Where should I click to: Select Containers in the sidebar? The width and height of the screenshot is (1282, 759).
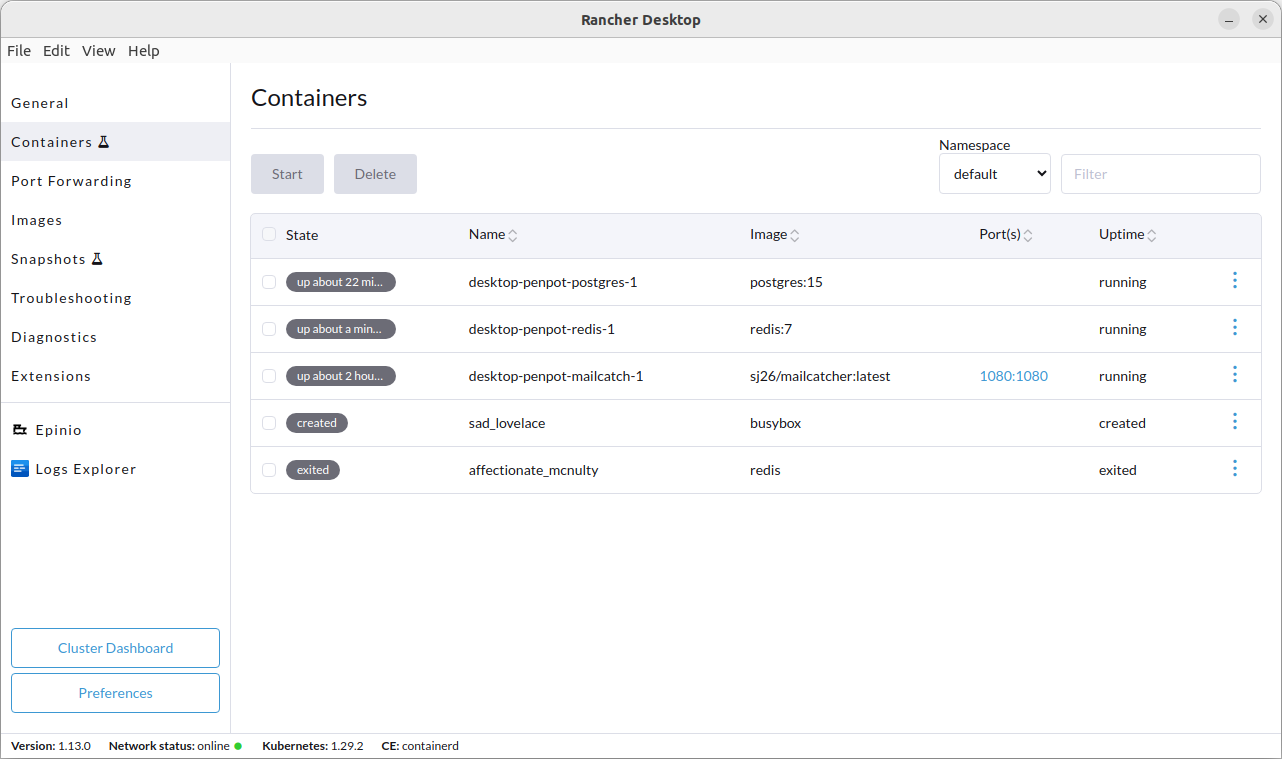(x=115, y=142)
